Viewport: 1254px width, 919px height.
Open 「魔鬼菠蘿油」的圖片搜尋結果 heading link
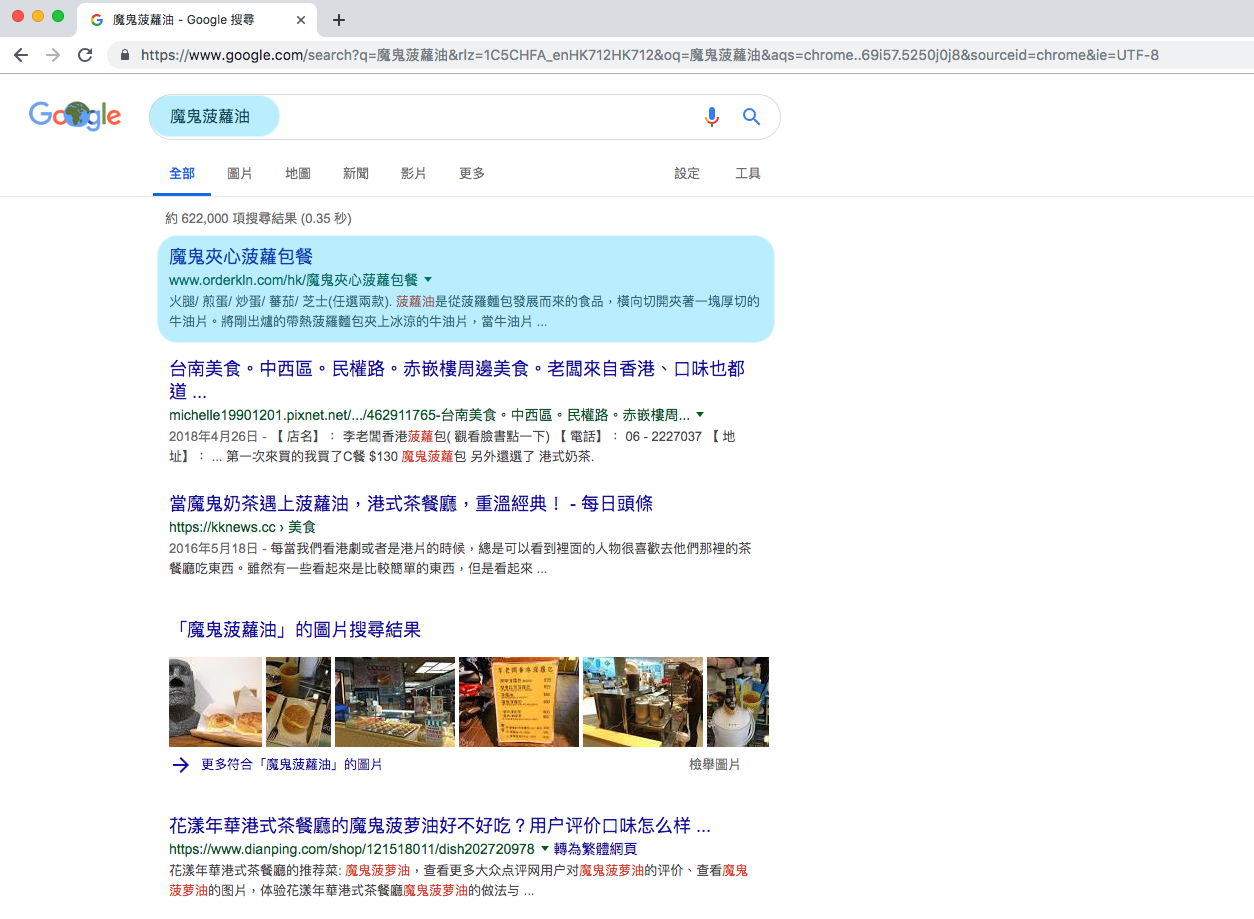pos(295,629)
